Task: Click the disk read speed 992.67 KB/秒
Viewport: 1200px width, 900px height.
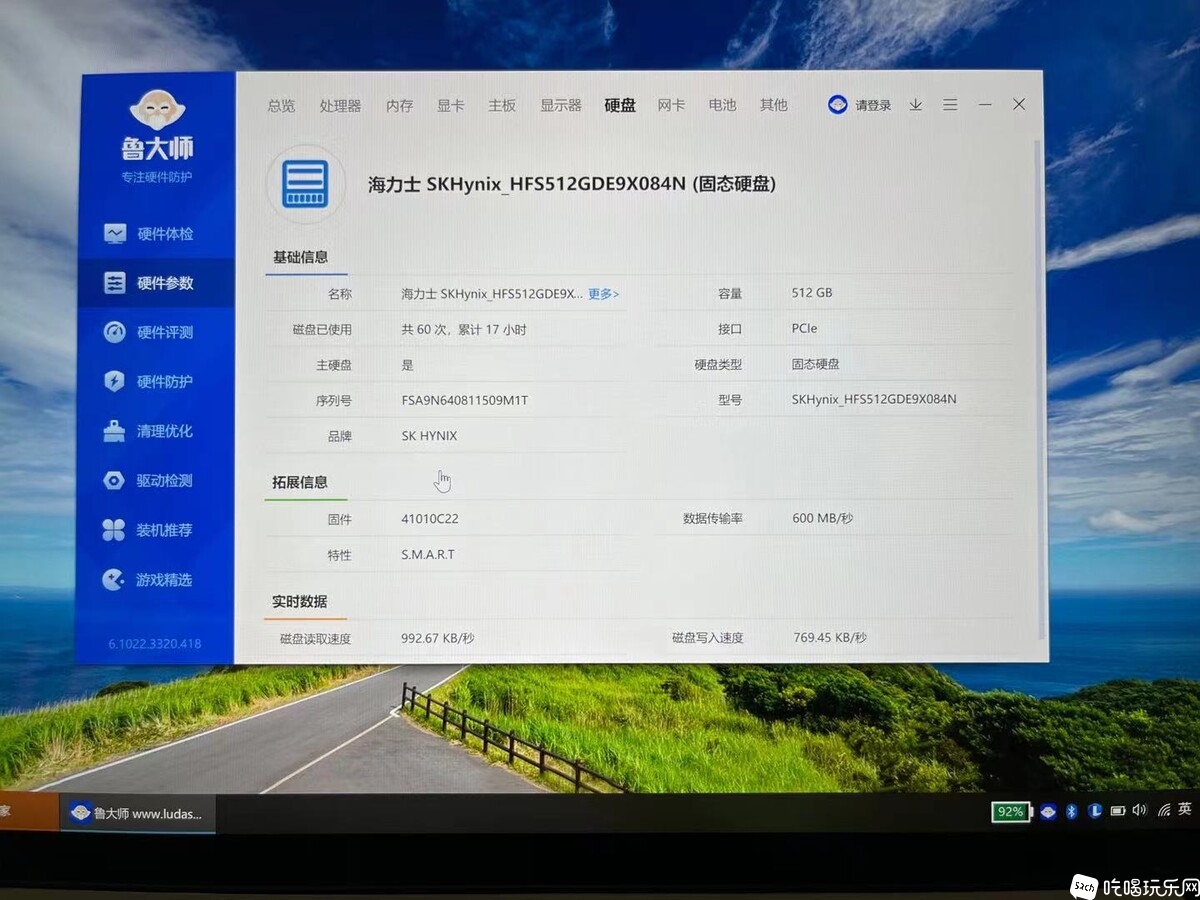Action: click(438, 638)
